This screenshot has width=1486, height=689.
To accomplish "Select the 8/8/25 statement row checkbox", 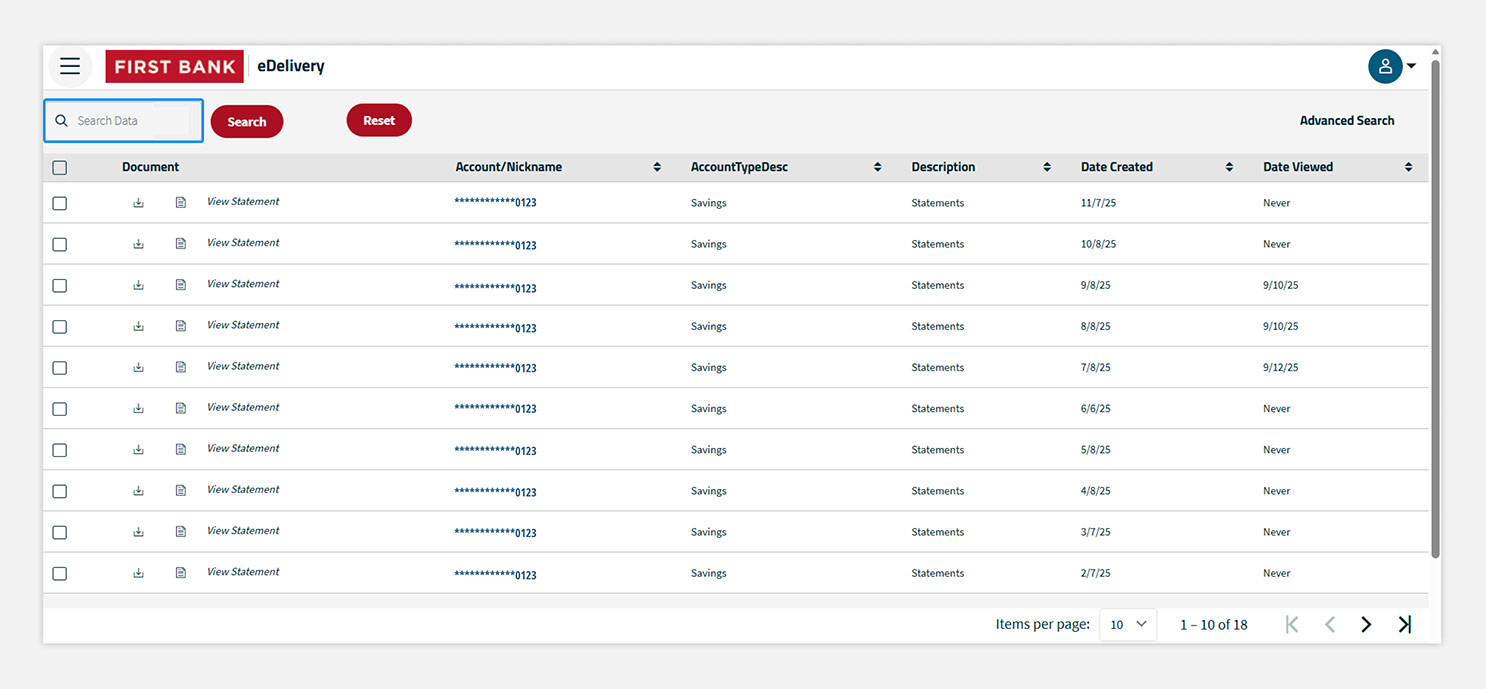I will click(59, 326).
